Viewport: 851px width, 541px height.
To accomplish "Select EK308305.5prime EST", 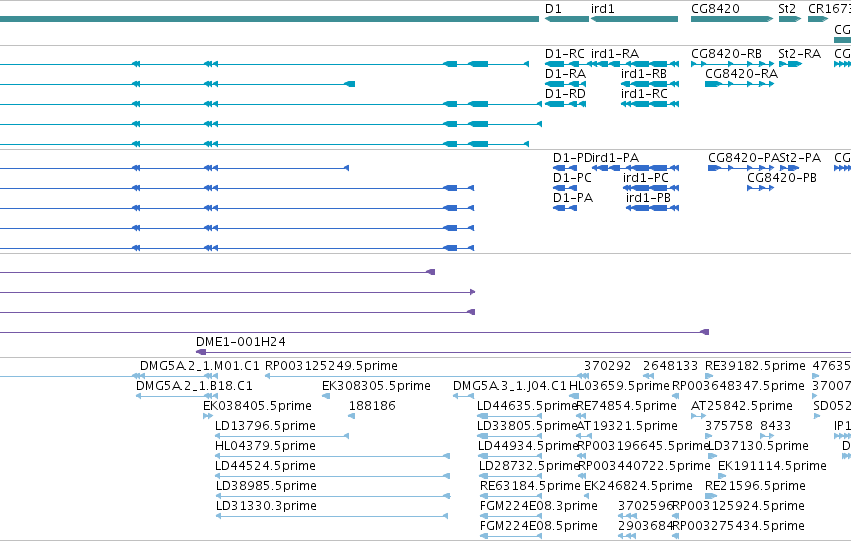I will [326, 396].
